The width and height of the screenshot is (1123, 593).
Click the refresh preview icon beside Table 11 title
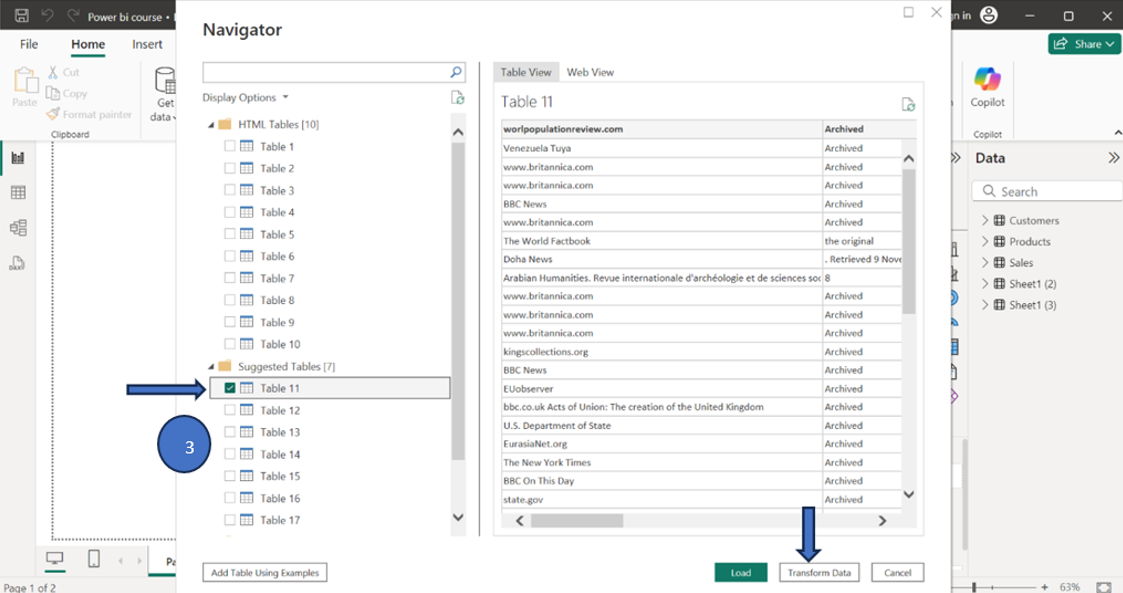[908, 104]
